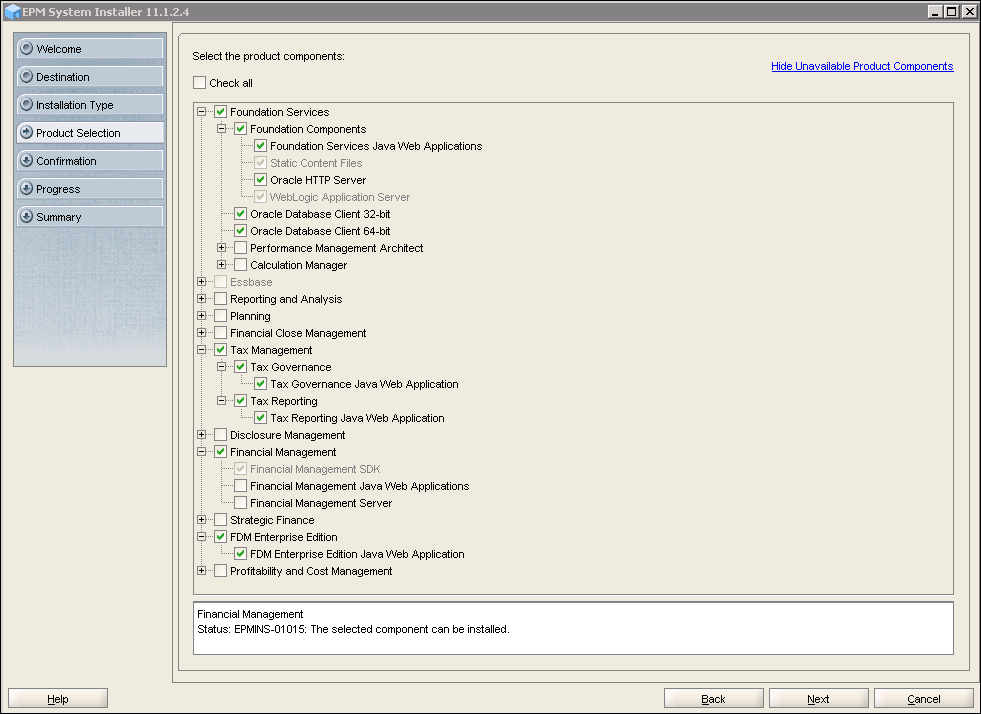Check Financial Management Java Web Applications
Image resolution: width=981 pixels, height=714 pixels.
click(x=240, y=486)
